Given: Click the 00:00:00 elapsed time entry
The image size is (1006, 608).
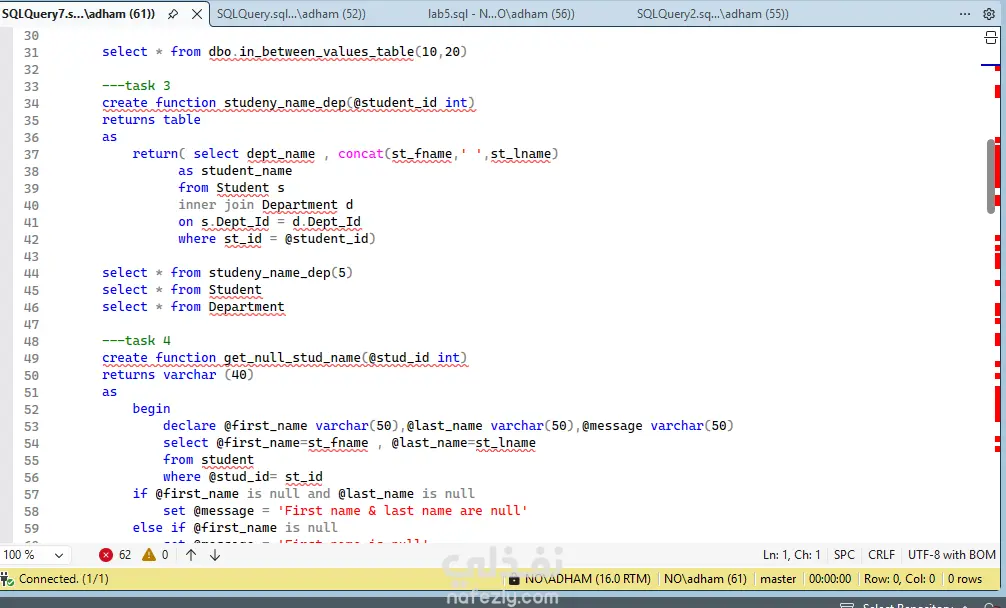Looking at the screenshot, I should pos(830,579).
